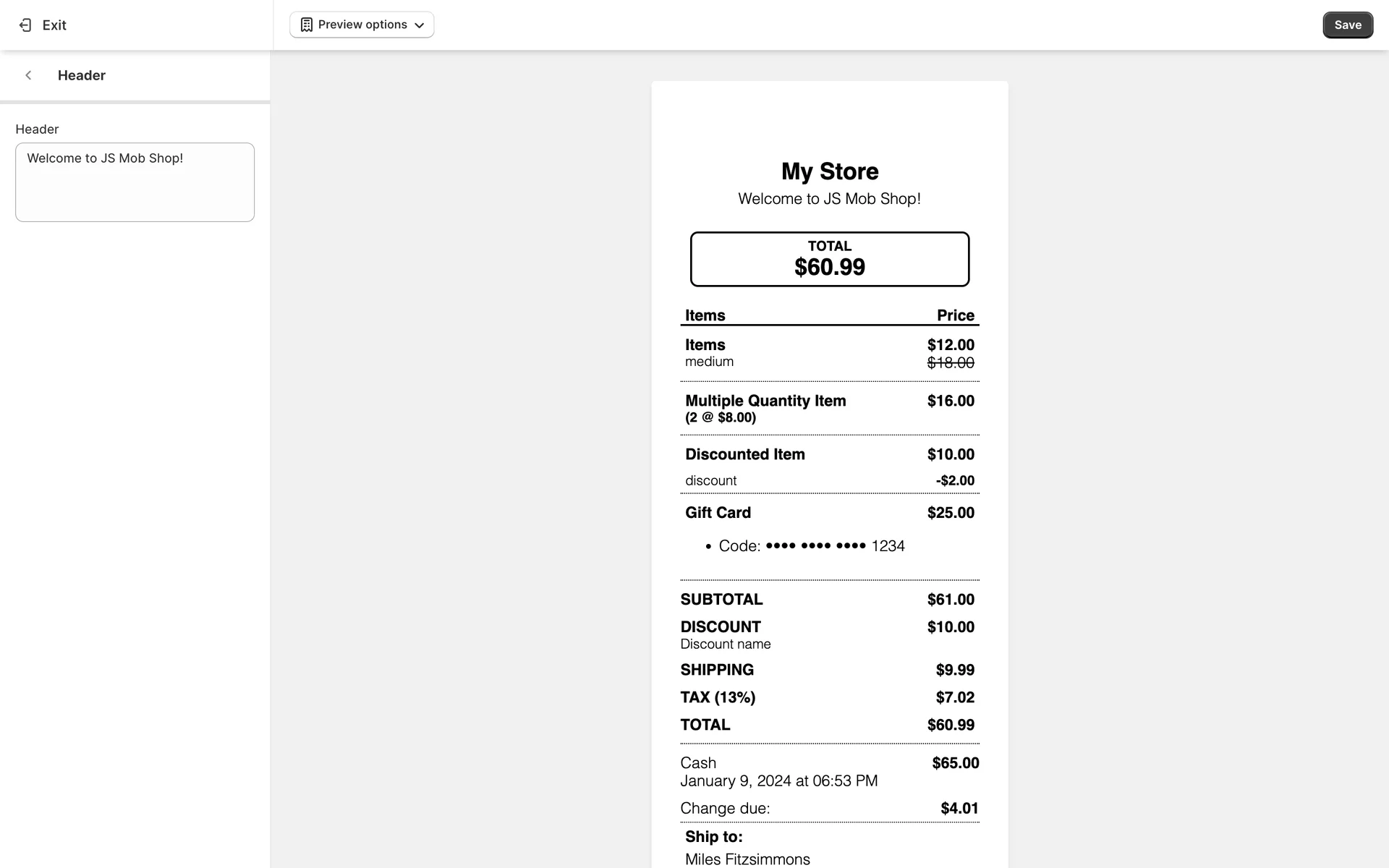
Task: Select the My Store title in preview
Action: coord(829,171)
